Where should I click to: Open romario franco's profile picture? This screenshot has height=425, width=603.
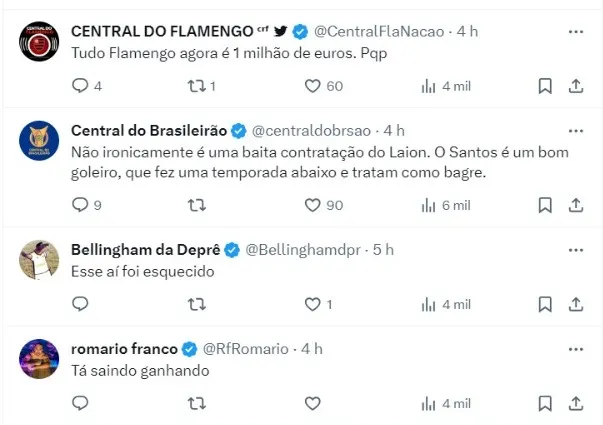(x=40, y=359)
